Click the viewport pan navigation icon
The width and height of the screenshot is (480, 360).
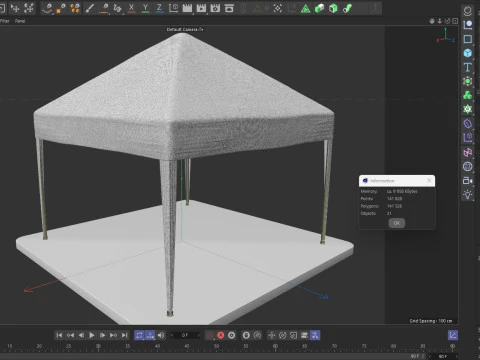[x=432, y=21]
